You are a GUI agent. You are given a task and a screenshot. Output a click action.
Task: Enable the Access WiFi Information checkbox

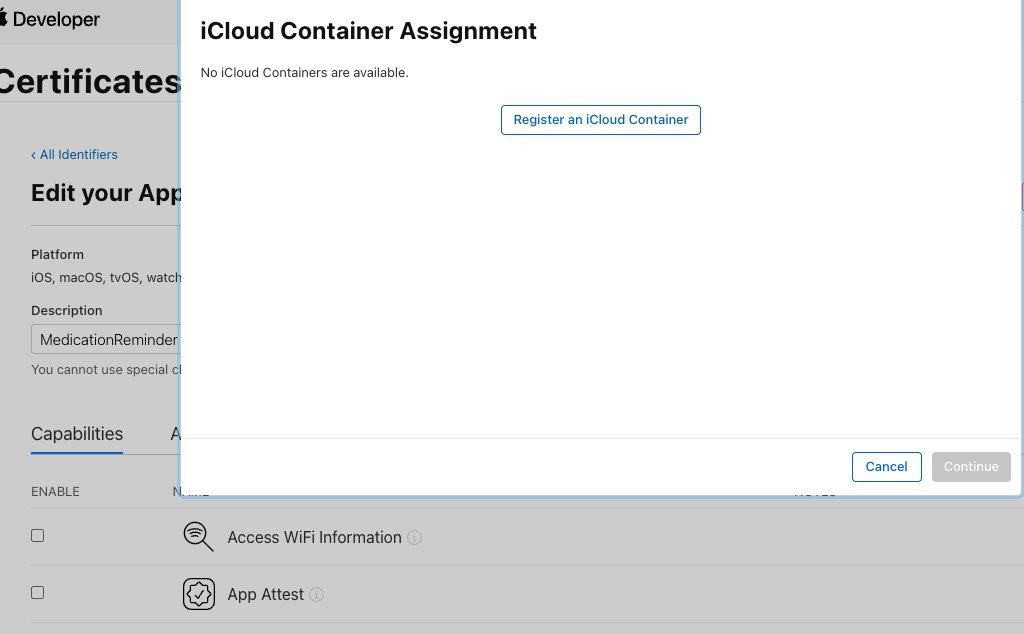pos(37,535)
